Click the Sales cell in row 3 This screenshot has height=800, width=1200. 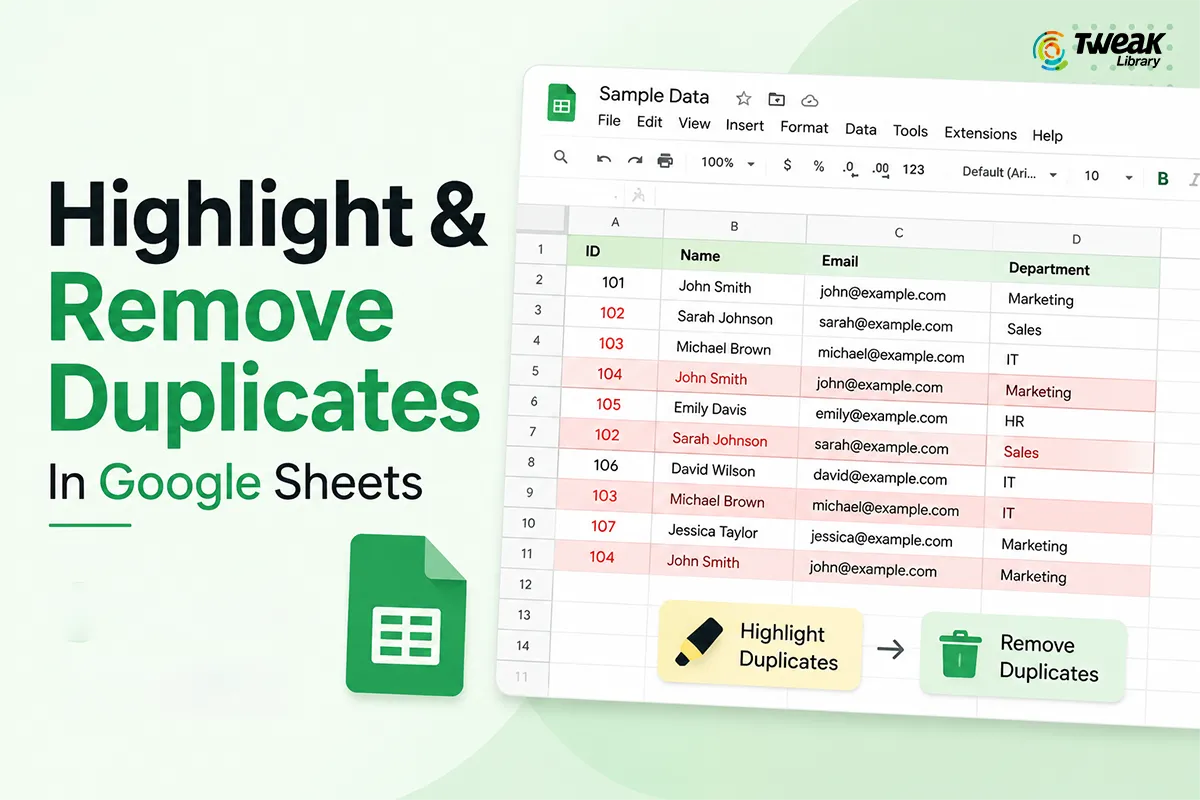pyautogui.click(x=1074, y=329)
